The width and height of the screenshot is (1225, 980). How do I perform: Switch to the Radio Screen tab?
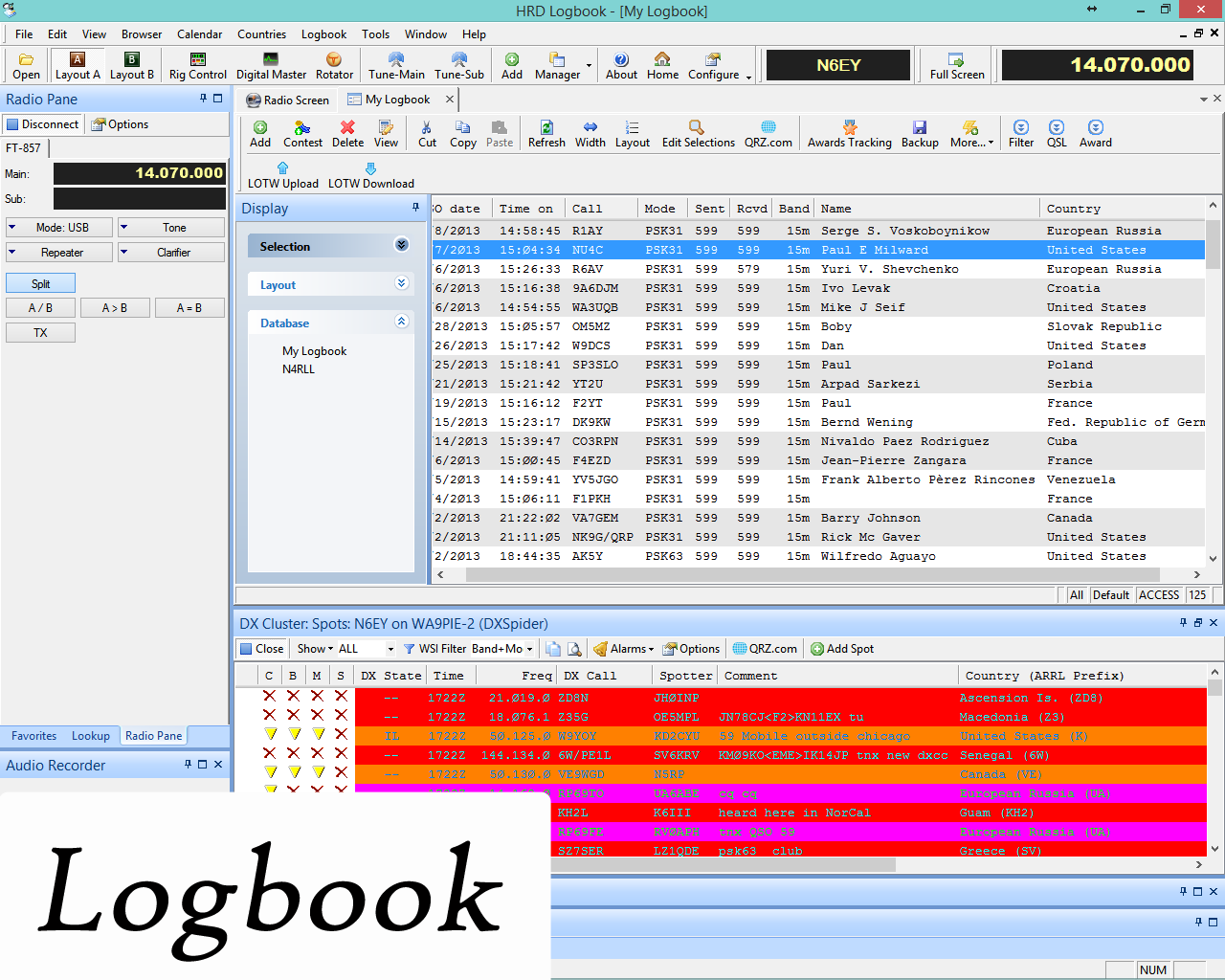click(x=288, y=100)
